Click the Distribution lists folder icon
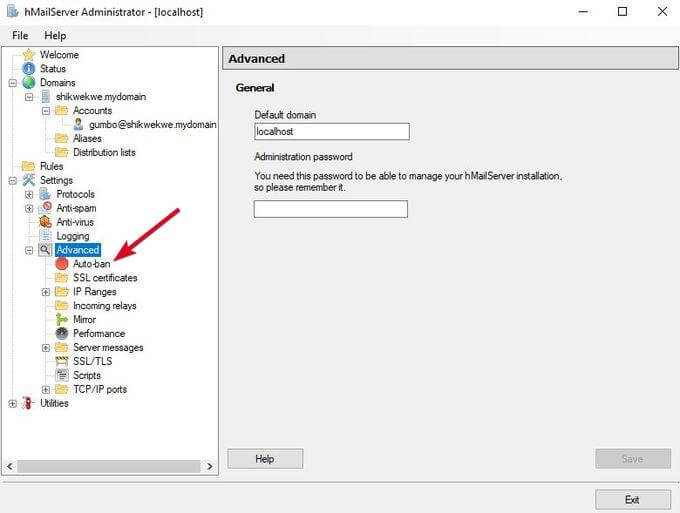Viewport: 680px width, 513px height. click(62, 152)
